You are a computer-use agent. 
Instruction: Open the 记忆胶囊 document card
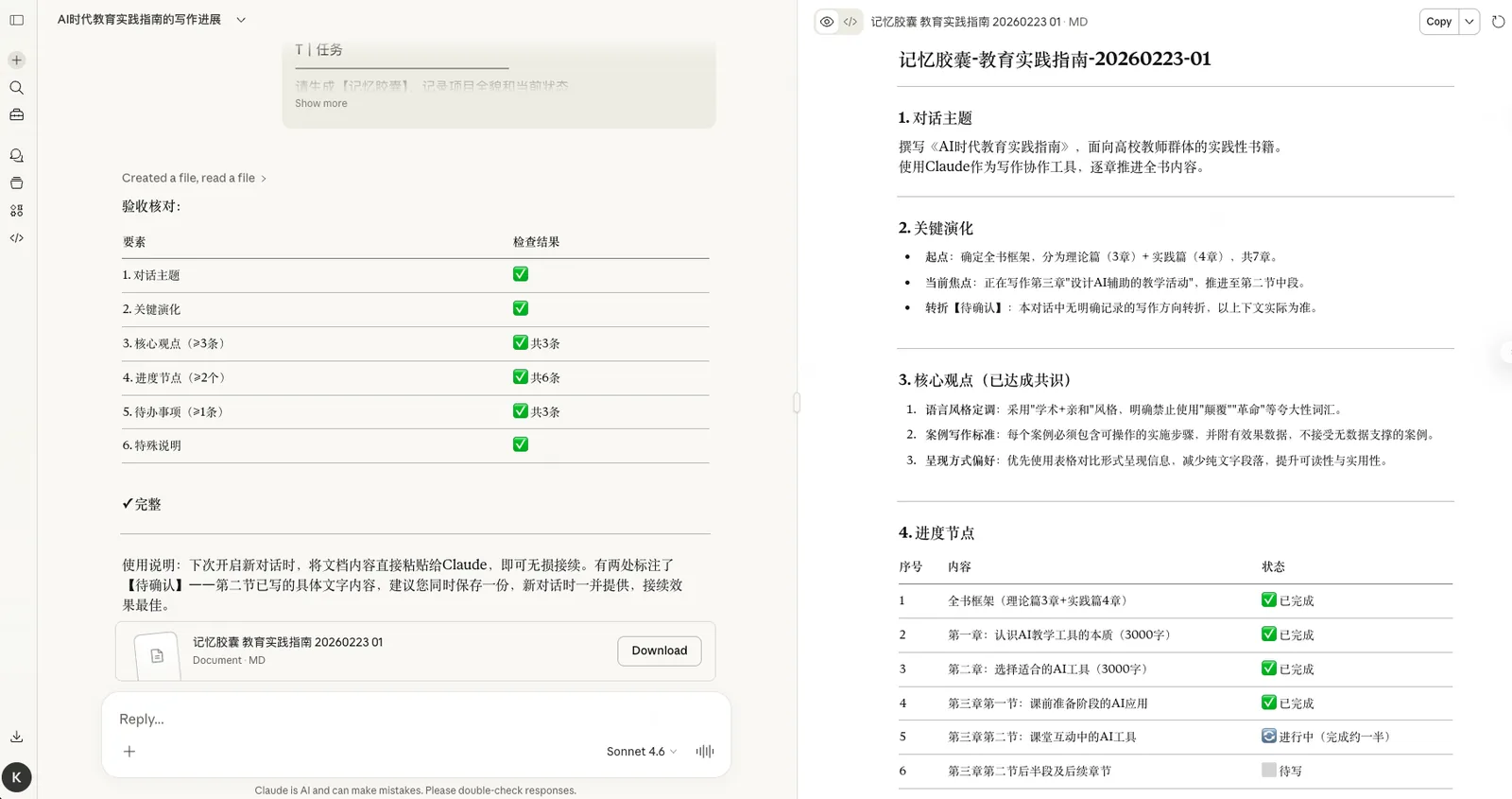point(416,651)
